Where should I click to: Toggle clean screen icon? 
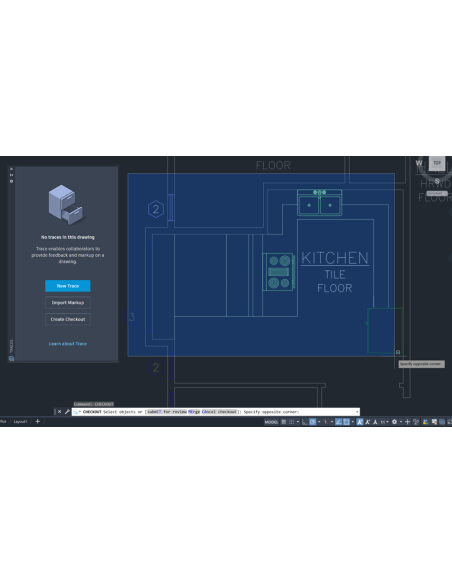point(450,422)
